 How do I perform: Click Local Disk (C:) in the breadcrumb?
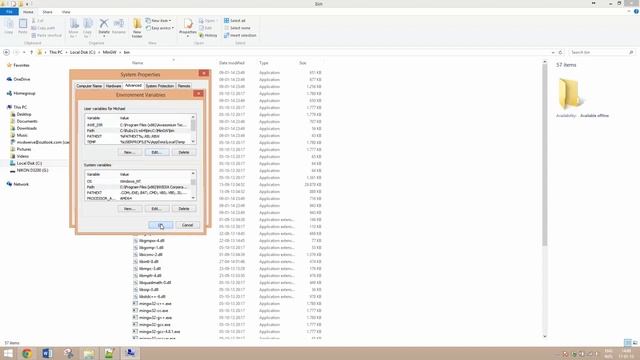[82, 52]
